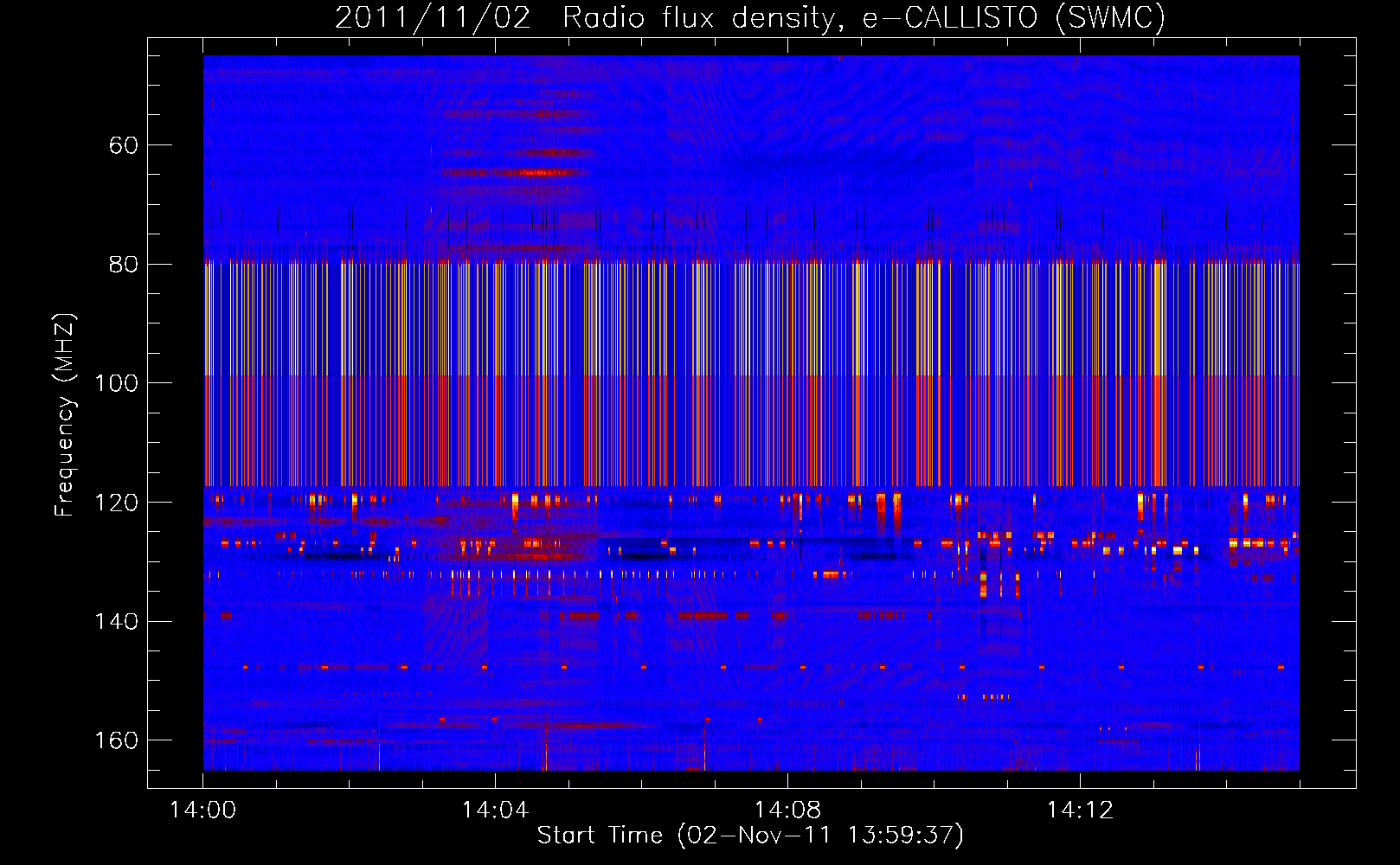Click the 14:00 time tick label
Viewport: 1400px width, 865px height.
[202, 810]
